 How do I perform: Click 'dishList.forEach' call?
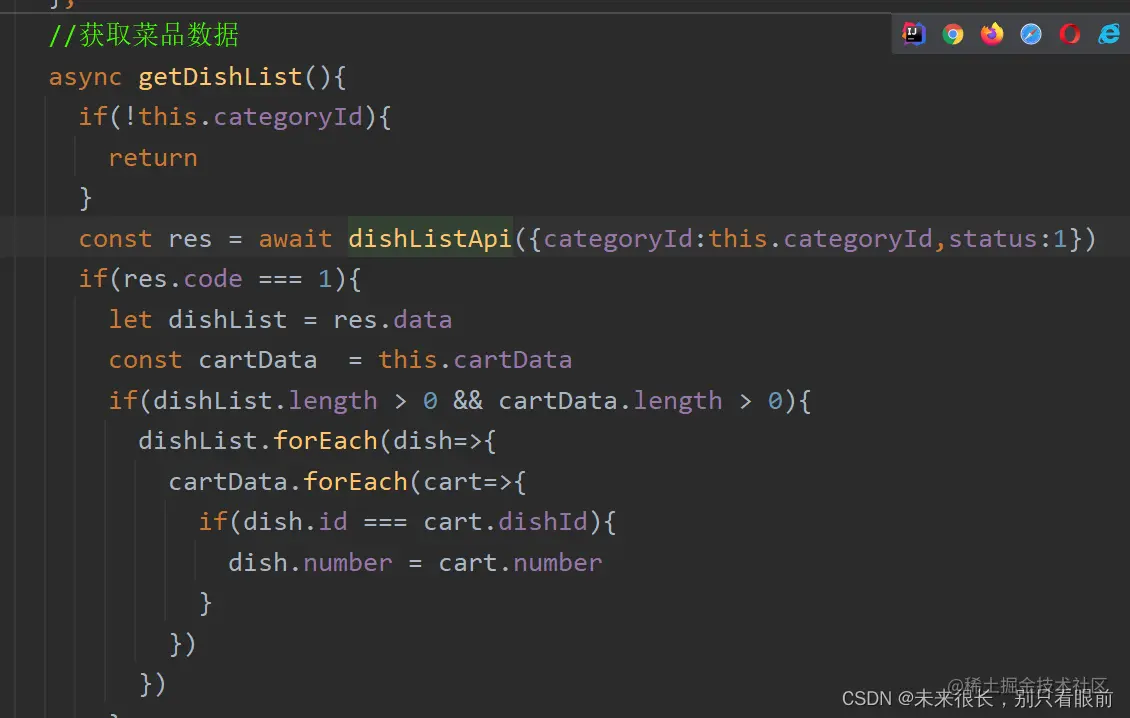(258, 440)
